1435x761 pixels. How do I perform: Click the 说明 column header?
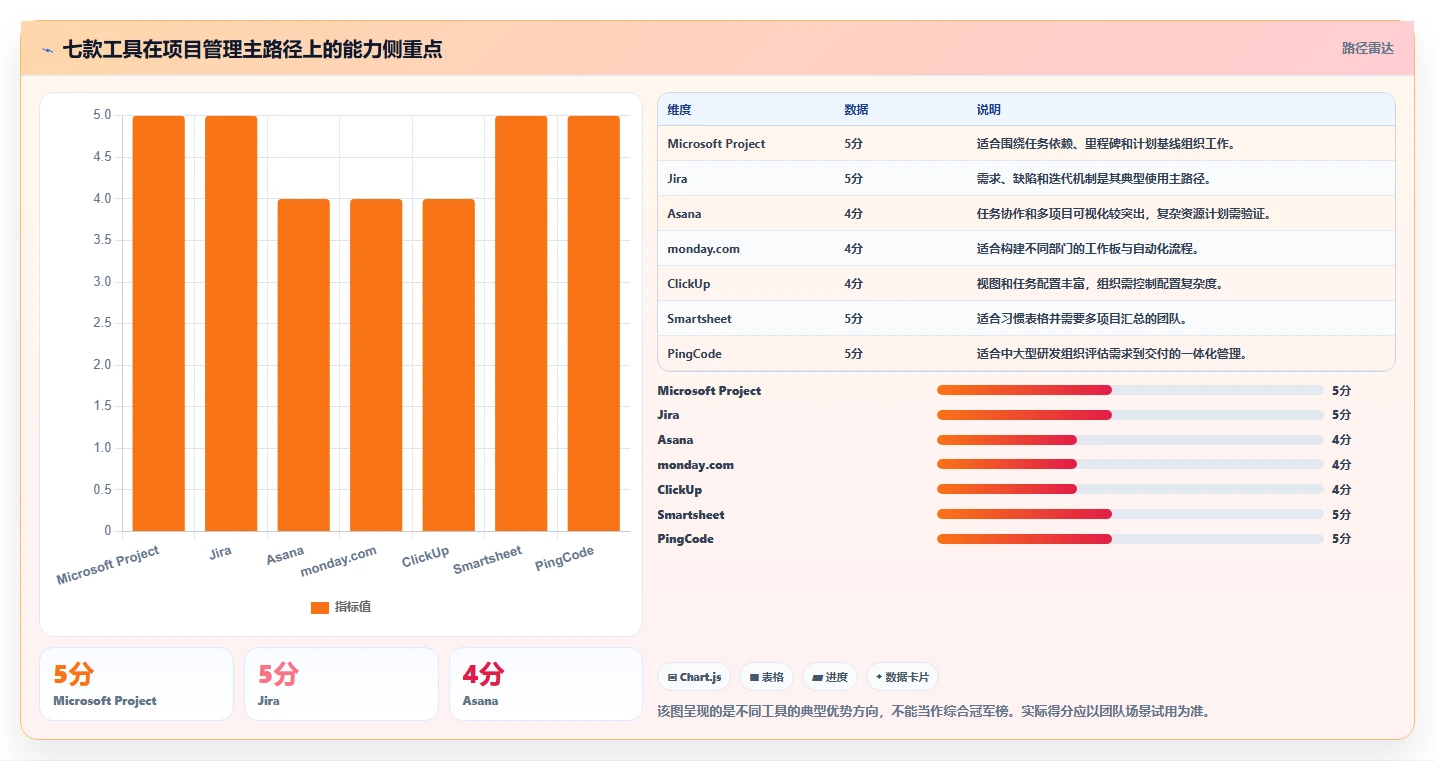[x=989, y=110]
